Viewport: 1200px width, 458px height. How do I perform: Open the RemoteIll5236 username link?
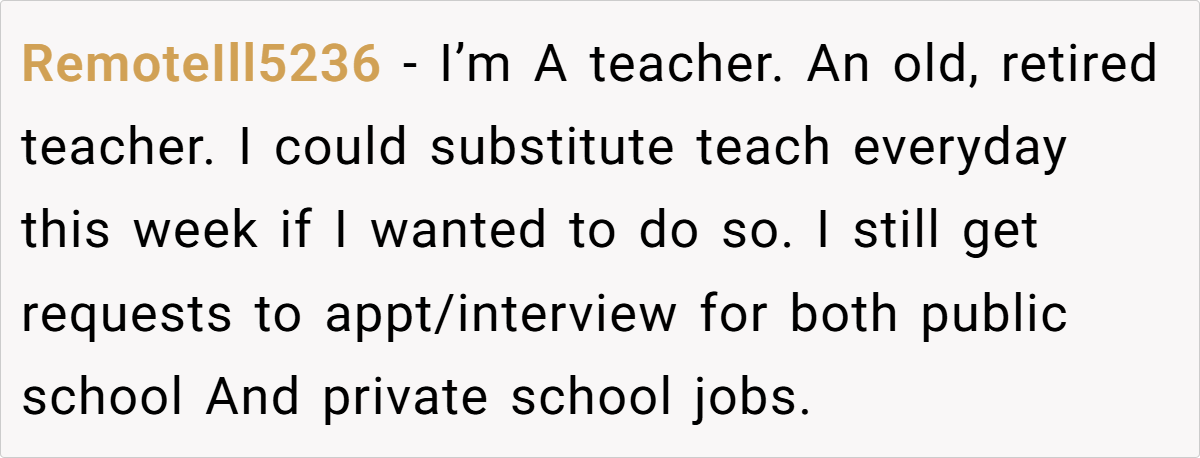point(200,66)
